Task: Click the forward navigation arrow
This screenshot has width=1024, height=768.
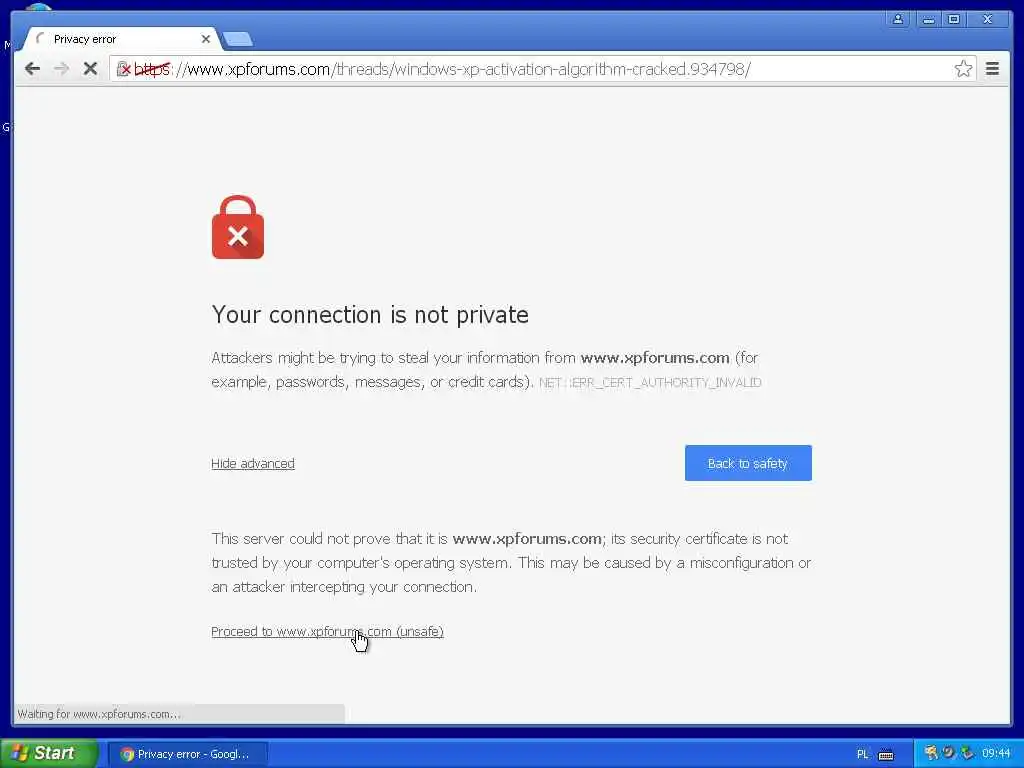Action: [x=61, y=69]
